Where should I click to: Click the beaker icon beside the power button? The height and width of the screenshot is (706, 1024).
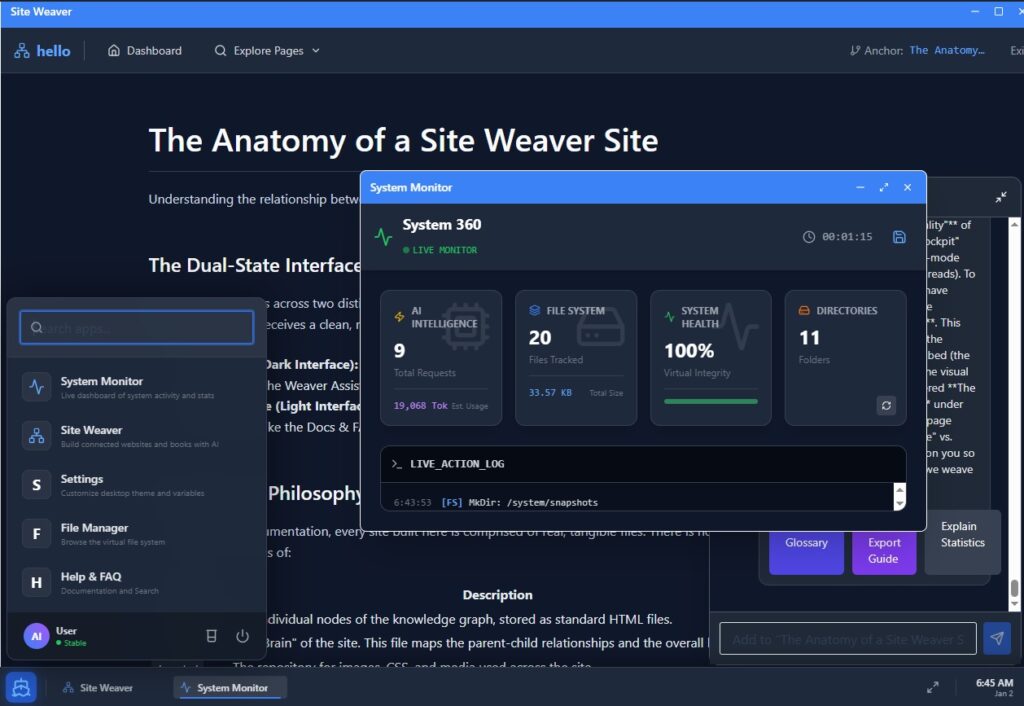pos(211,636)
